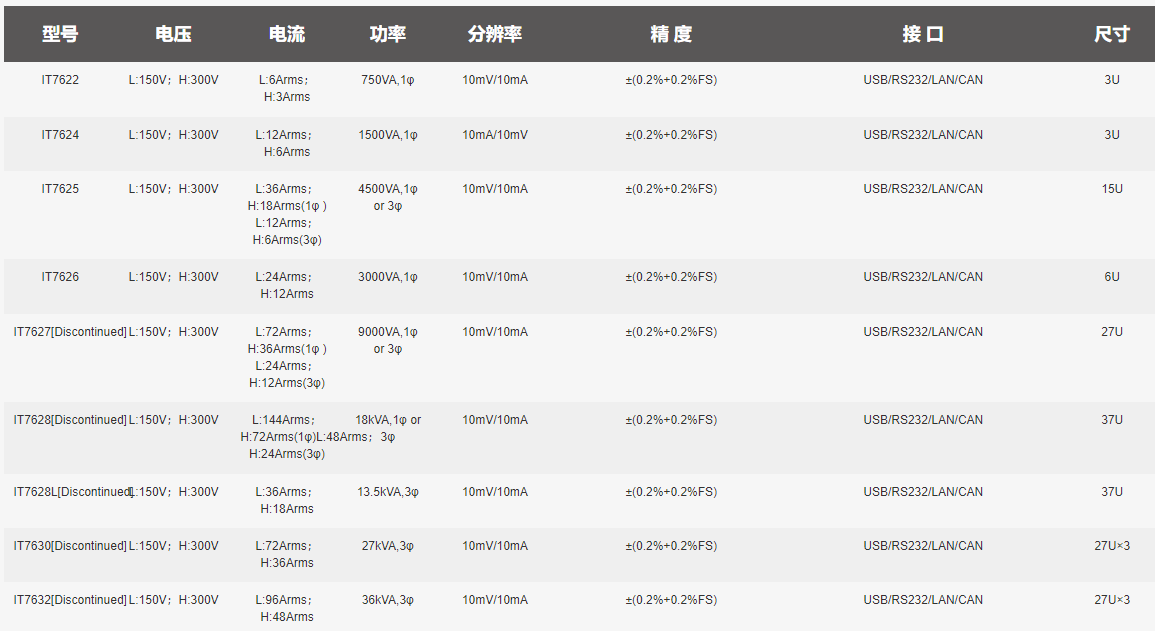Select model "IT7628L[Discontinued]"
This screenshot has width=1155, height=631.
tap(73, 492)
